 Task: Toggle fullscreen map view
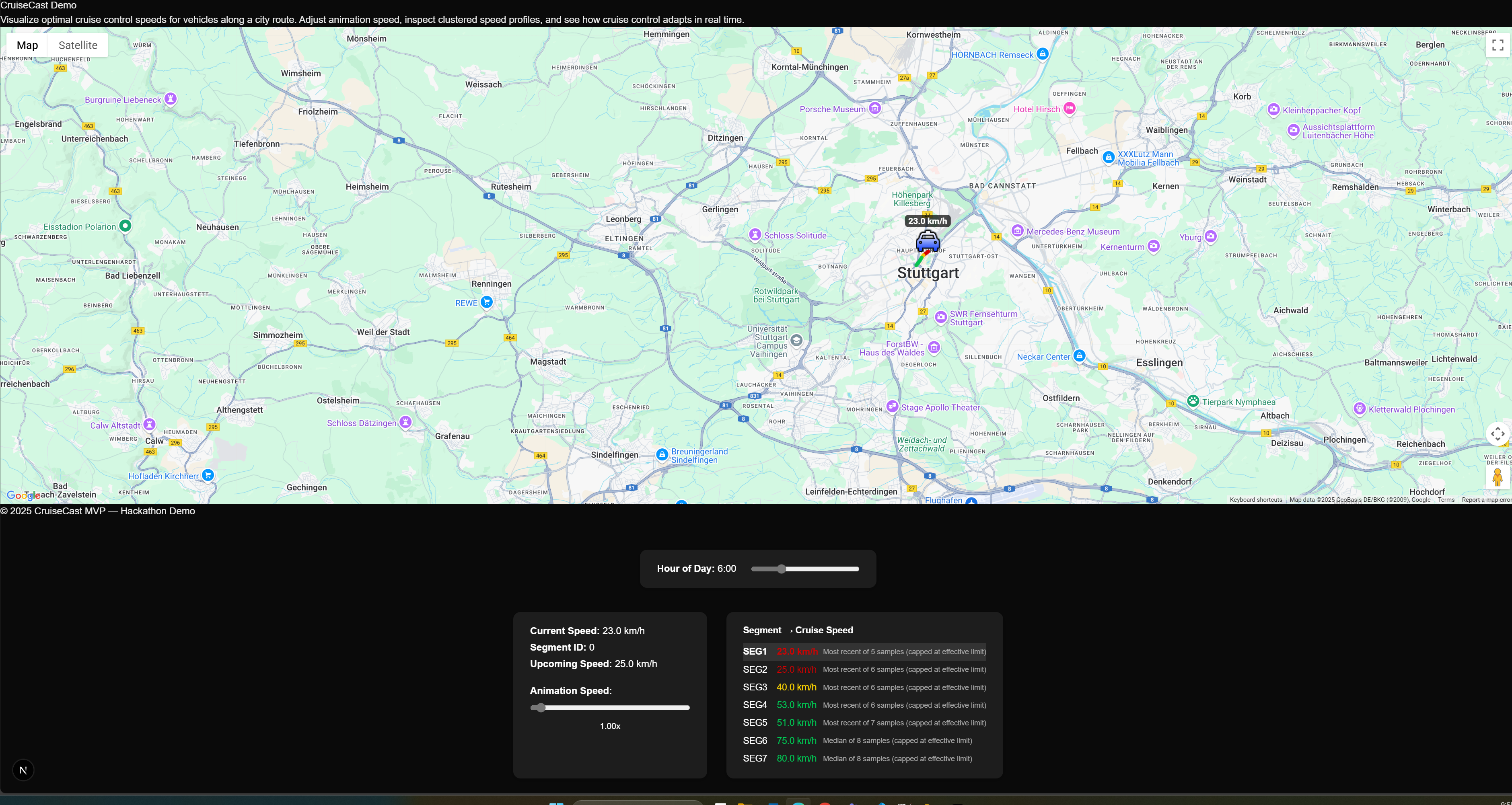1498,45
